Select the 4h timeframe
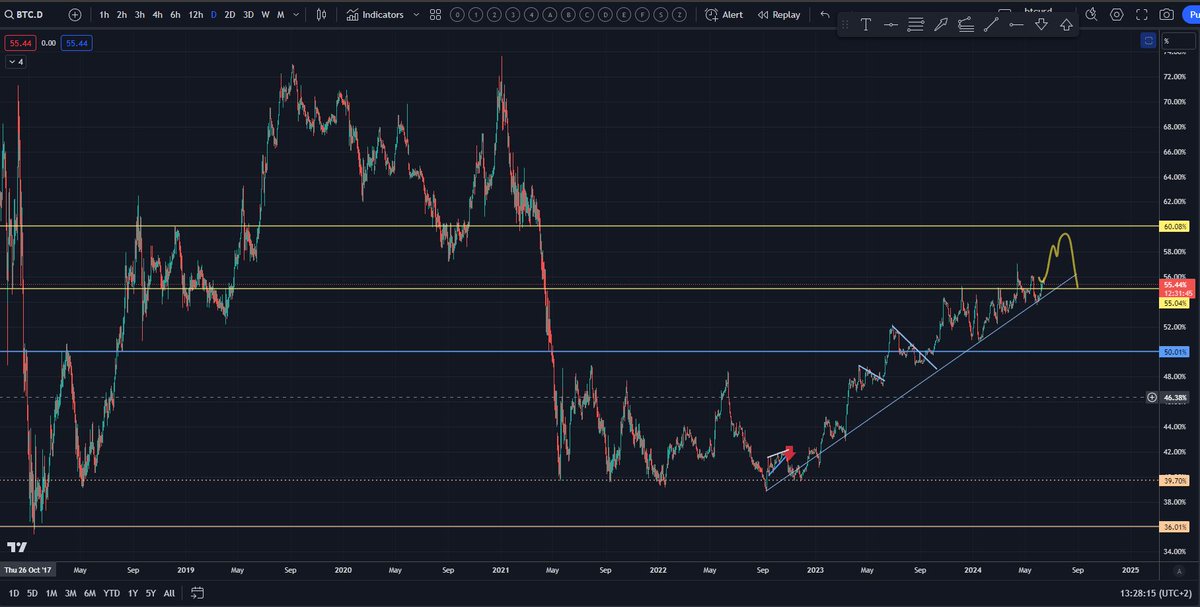The image size is (1200, 607). tap(157, 15)
